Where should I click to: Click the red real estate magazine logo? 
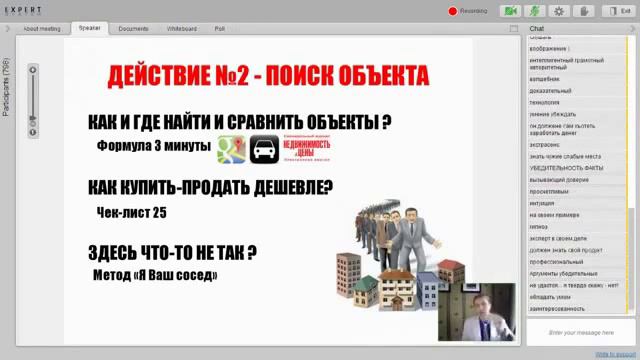[307, 149]
